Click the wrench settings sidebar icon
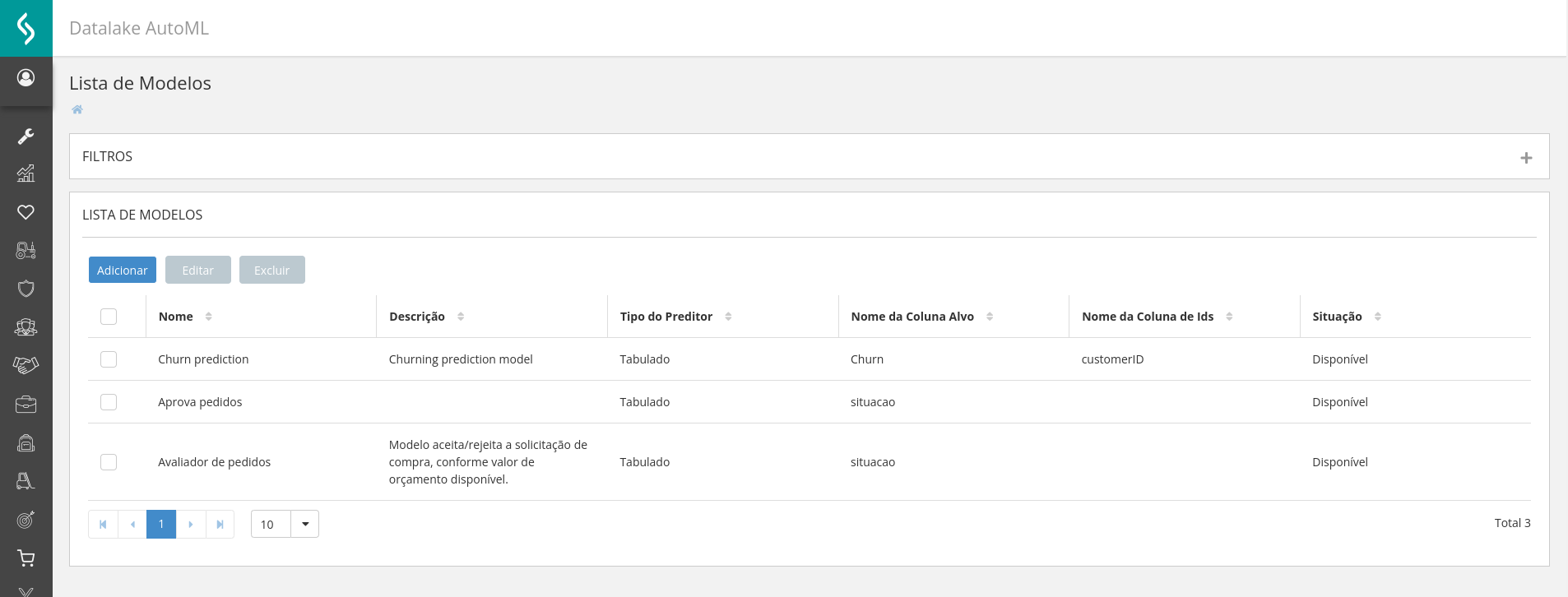 pyautogui.click(x=26, y=137)
